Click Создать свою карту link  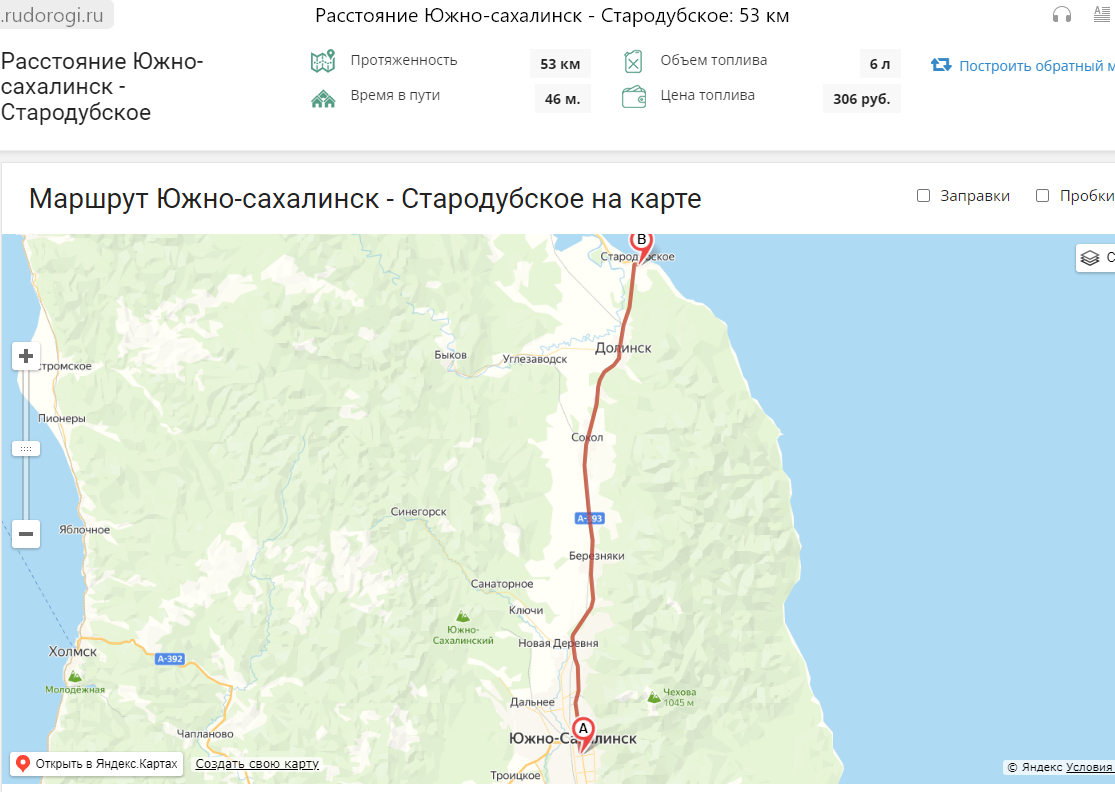click(257, 764)
